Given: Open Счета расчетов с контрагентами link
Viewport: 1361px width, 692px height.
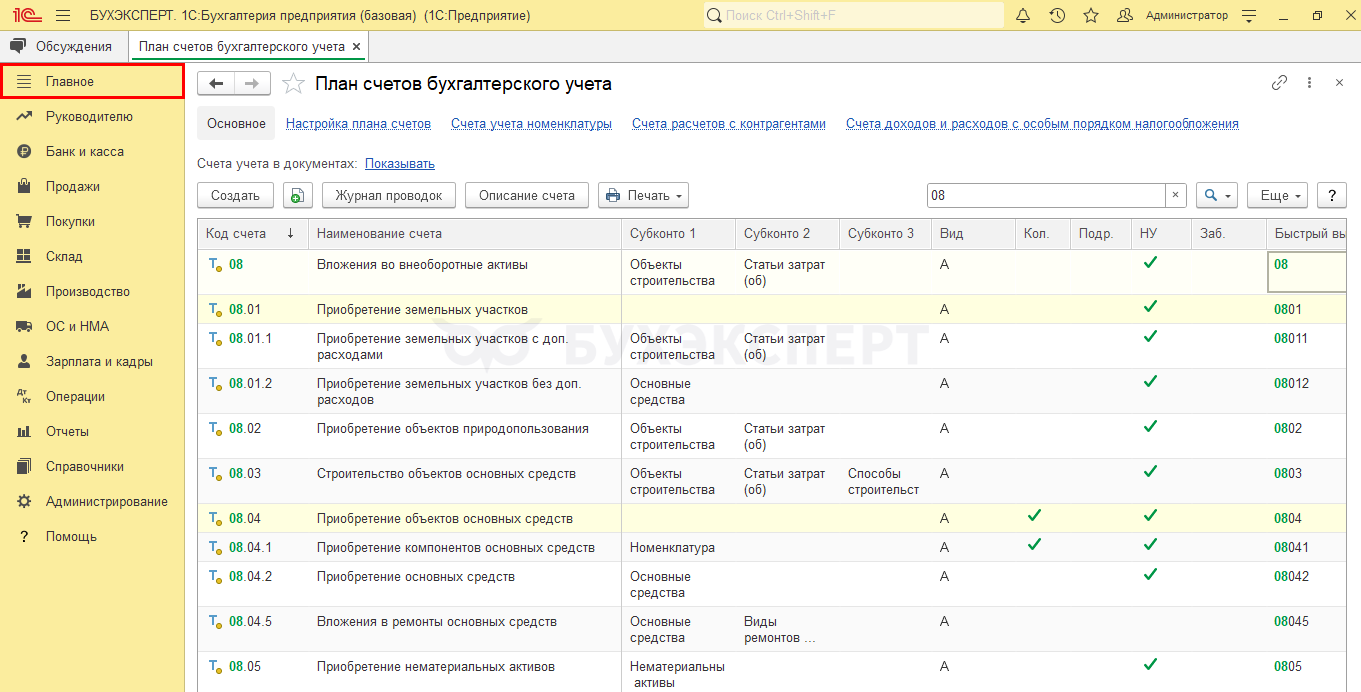Looking at the screenshot, I should click(729, 124).
